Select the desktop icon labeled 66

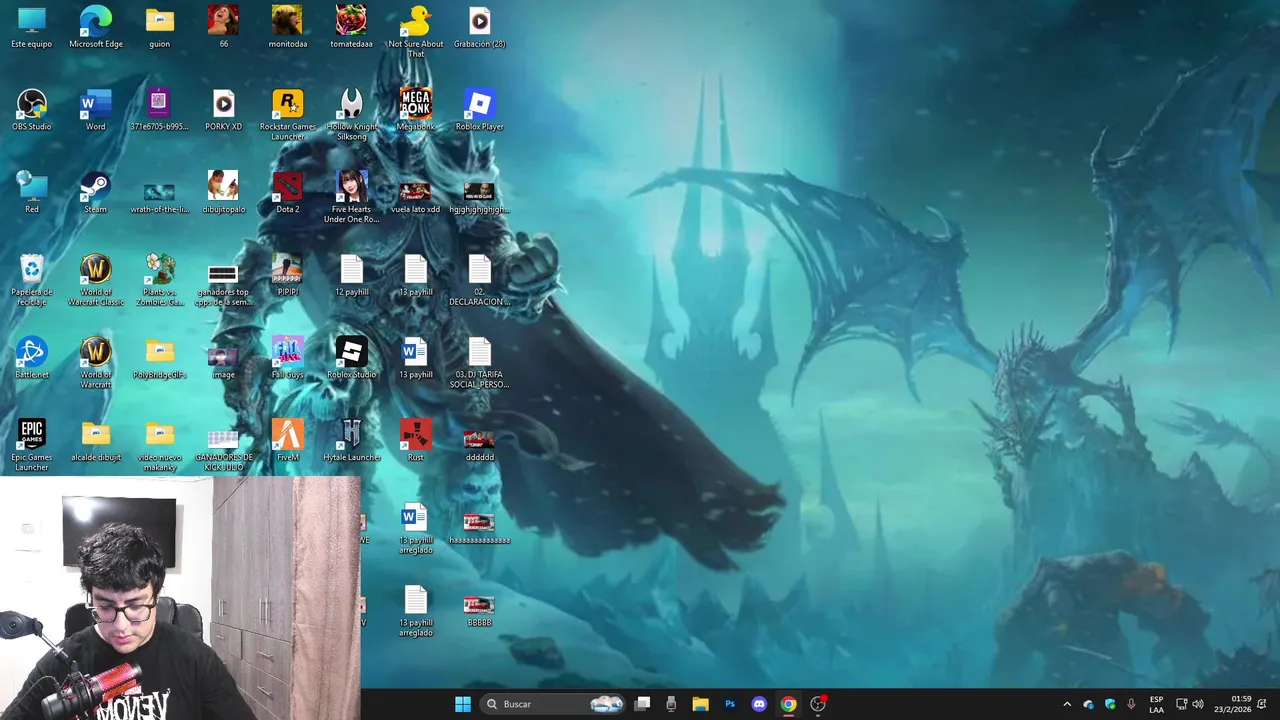pyautogui.click(x=223, y=27)
